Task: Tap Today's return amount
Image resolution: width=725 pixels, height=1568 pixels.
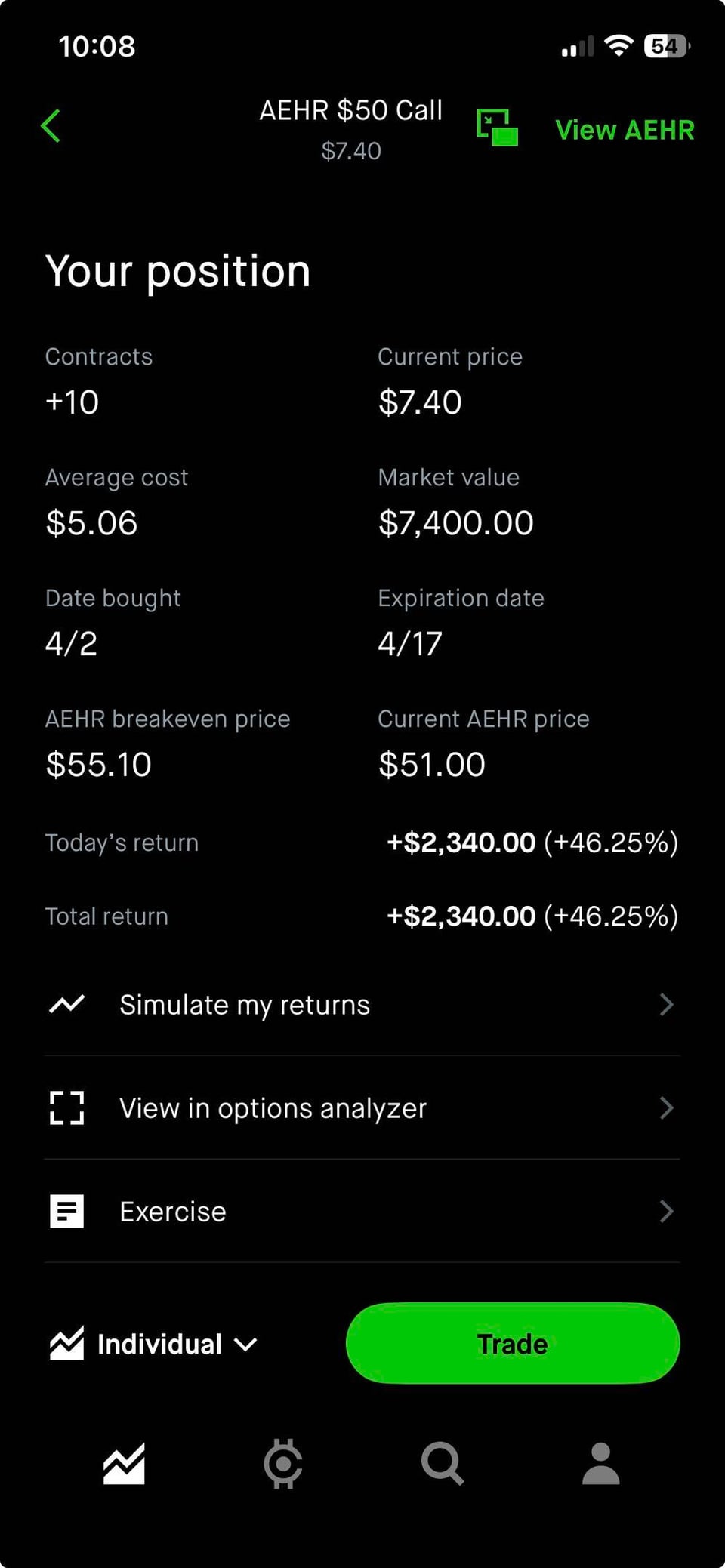Action: click(x=532, y=843)
